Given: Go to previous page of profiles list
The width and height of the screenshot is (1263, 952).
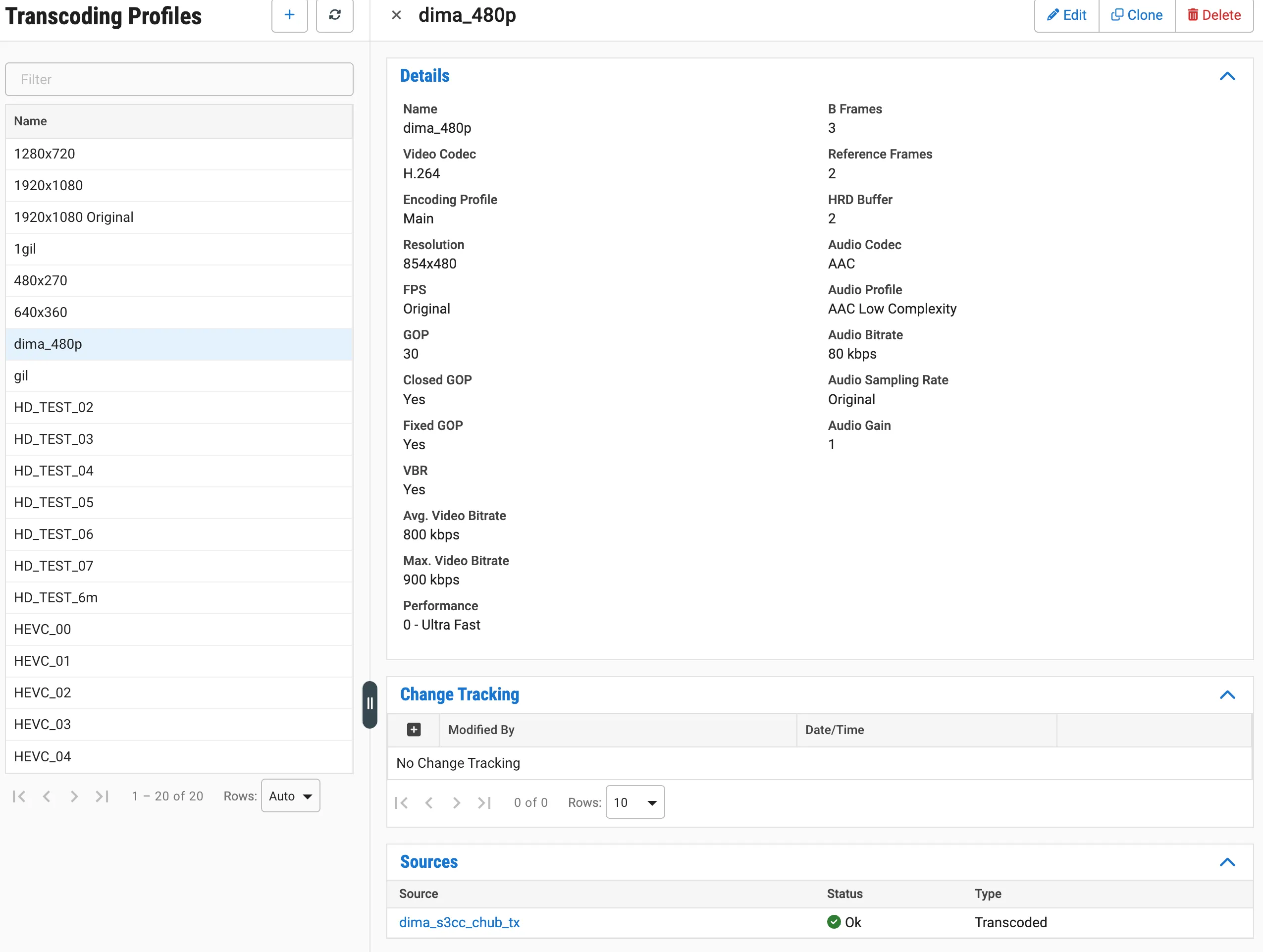Looking at the screenshot, I should coord(47,796).
